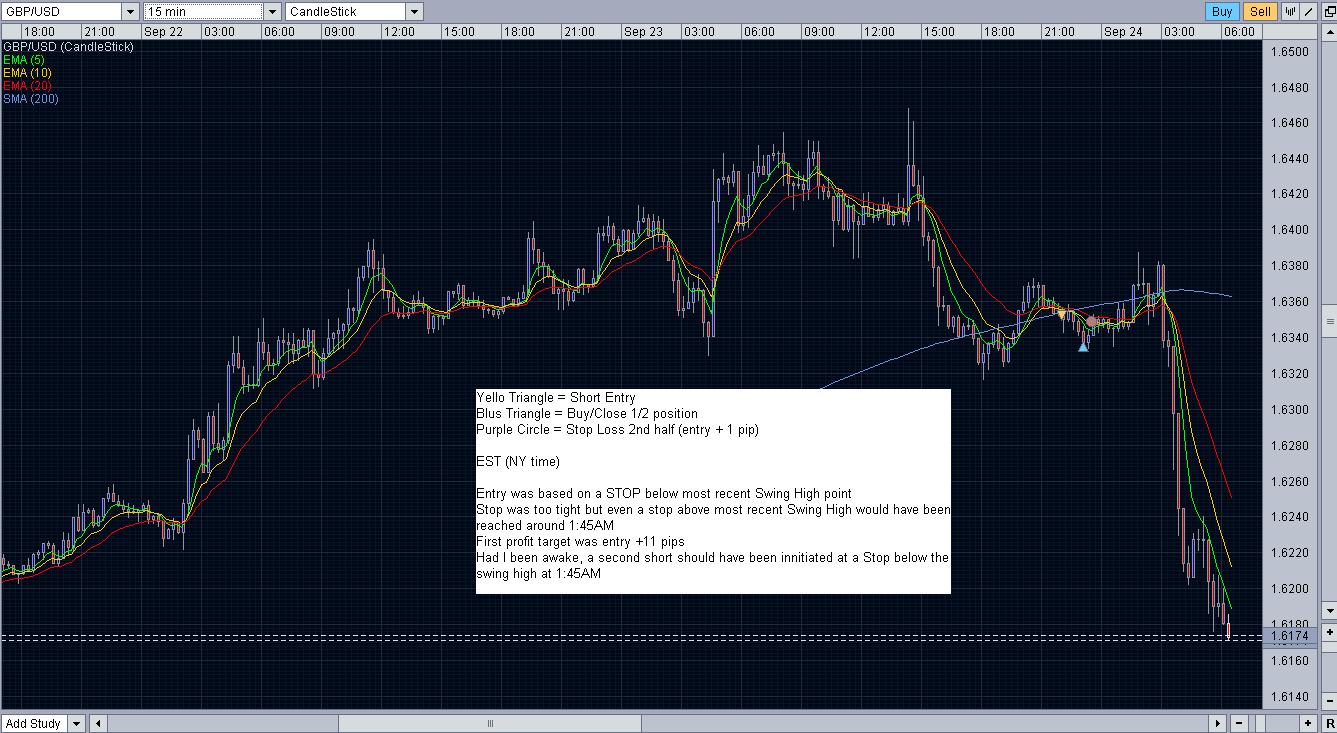Click the vertical scroll up arrow
This screenshot has height=733, width=1337.
click(1330, 34)
